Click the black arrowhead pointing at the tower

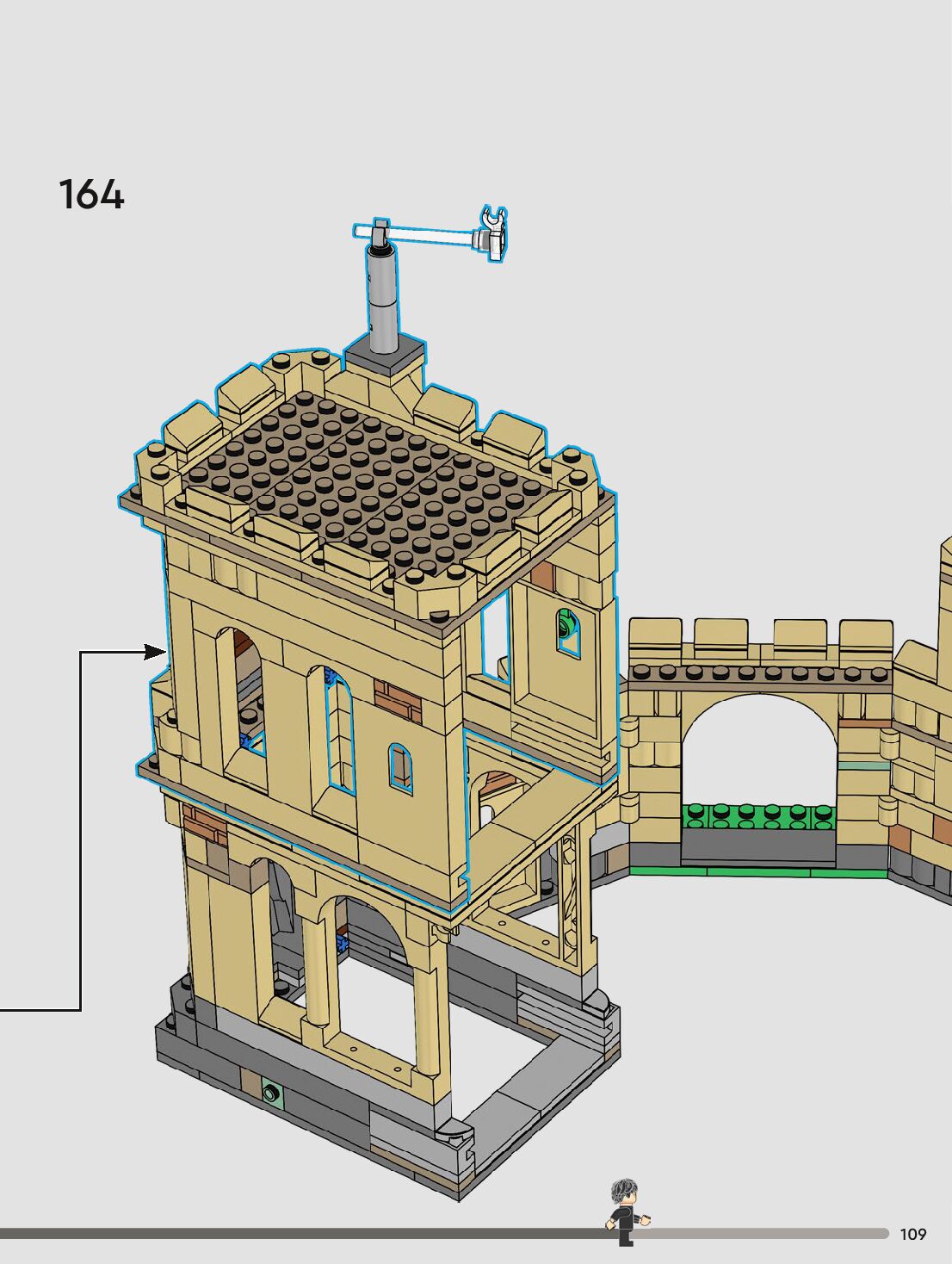155,652
